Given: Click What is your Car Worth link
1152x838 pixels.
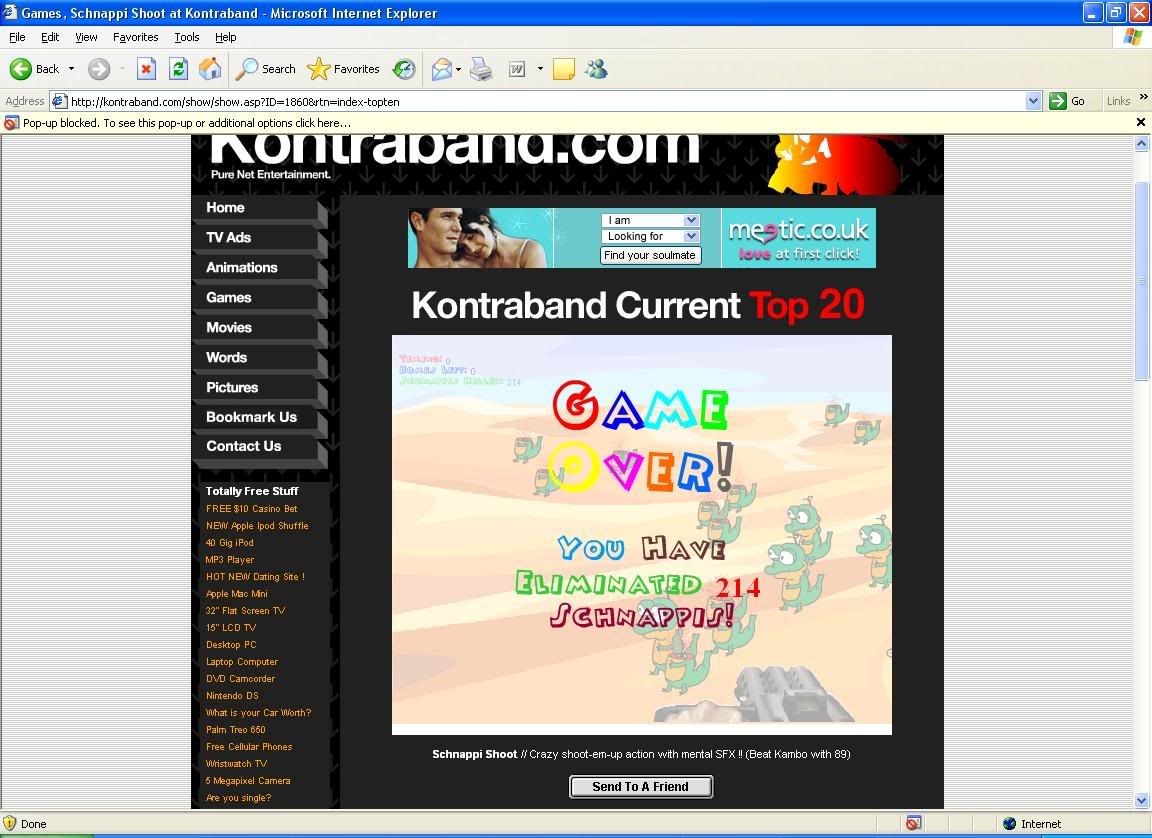Looking at the screenshot, I should pyautogui.click(x=258, y=712).
